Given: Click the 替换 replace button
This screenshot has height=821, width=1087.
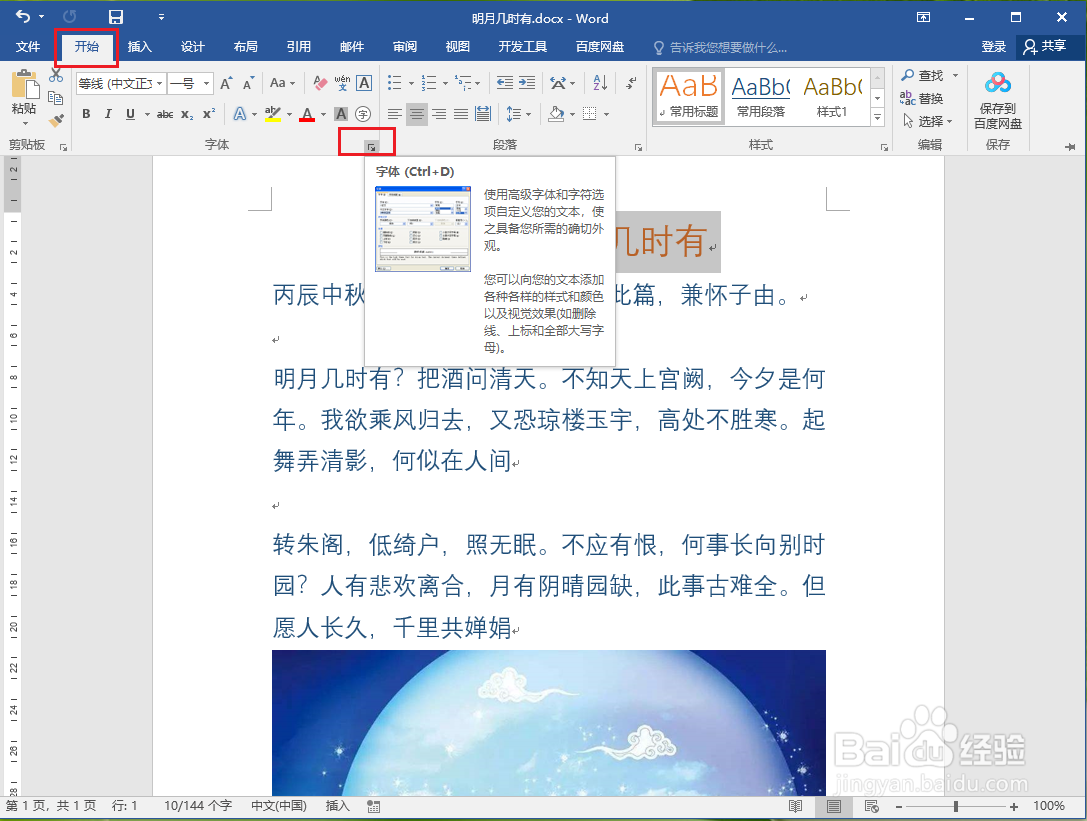Looking at the screenshot, I should (x=921, y=98).
